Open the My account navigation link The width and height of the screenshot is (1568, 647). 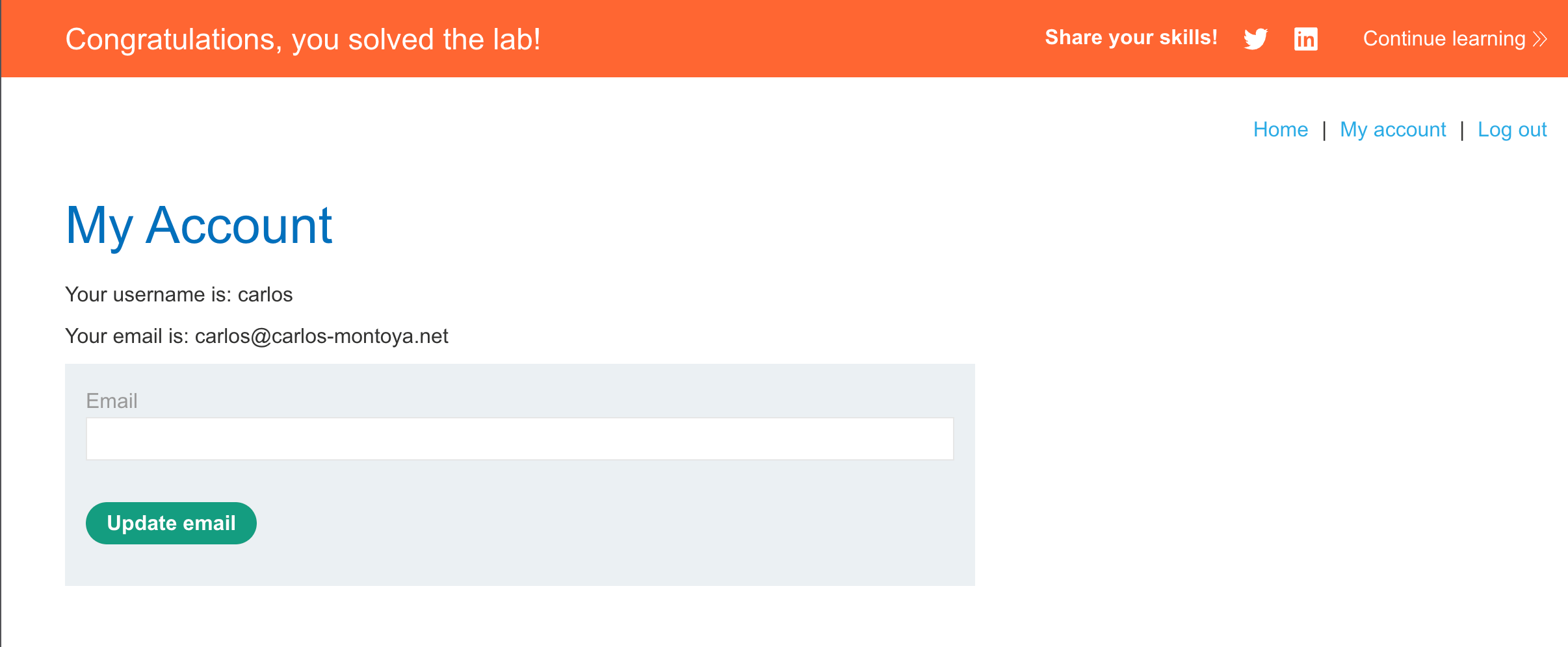pos(1392,130)
